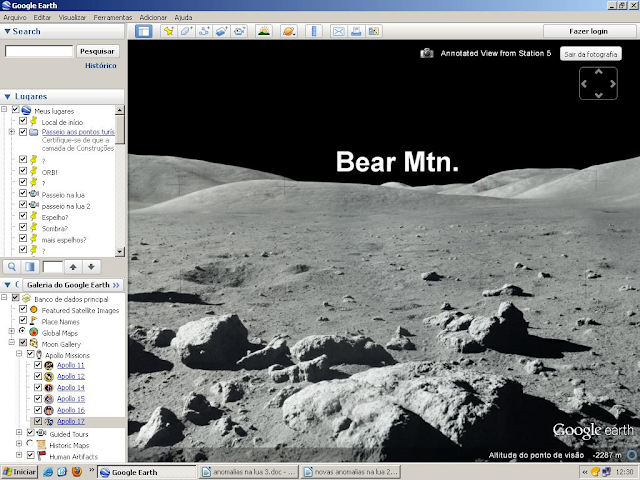
Task: Click Sair da fotografia to exit photo
Action: 591,54
